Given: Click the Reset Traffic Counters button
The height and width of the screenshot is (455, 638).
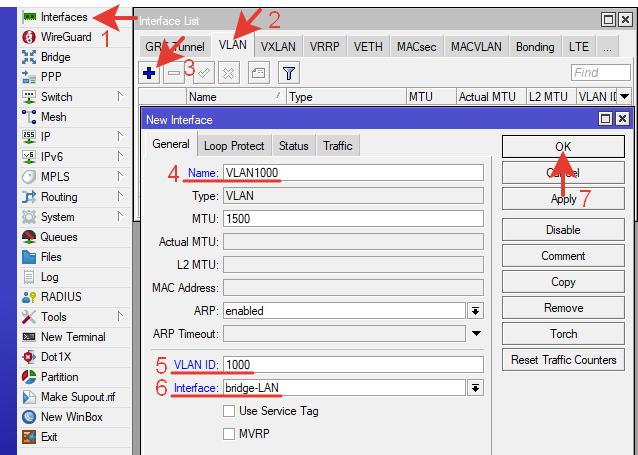Looking at the screenshot, I should pos(563,360).
